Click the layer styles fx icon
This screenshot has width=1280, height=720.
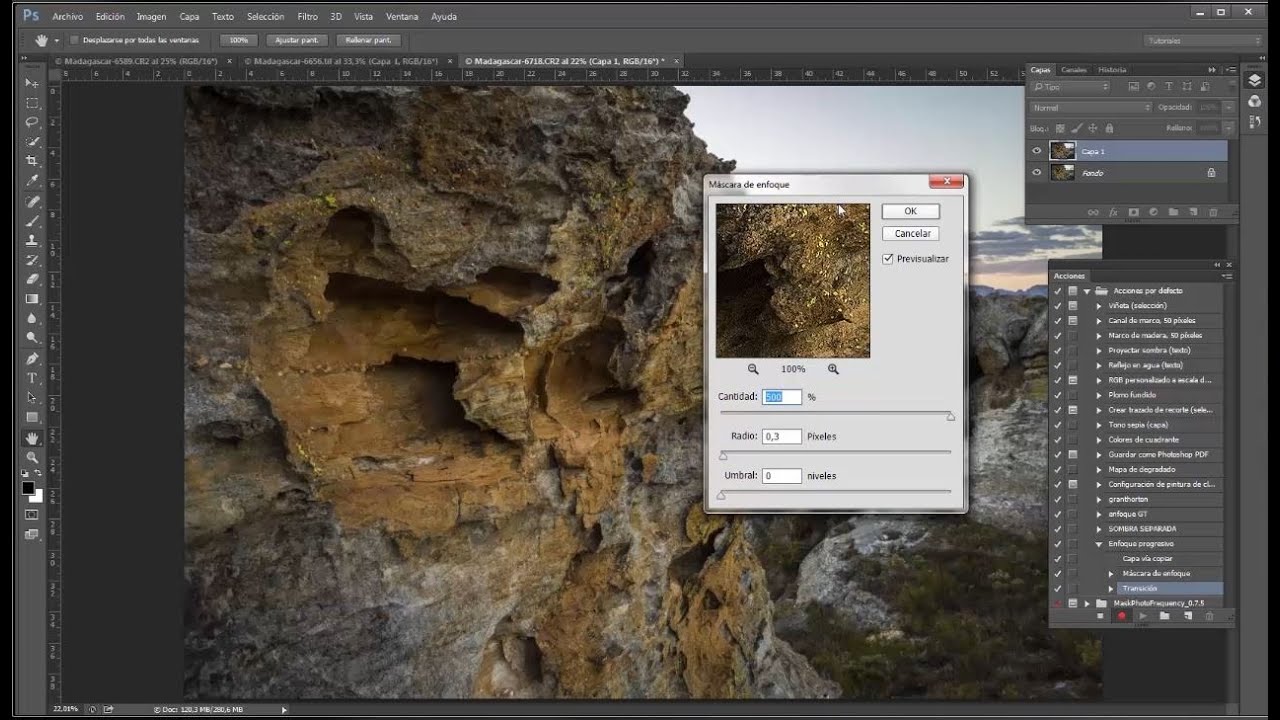[1113, 212]
